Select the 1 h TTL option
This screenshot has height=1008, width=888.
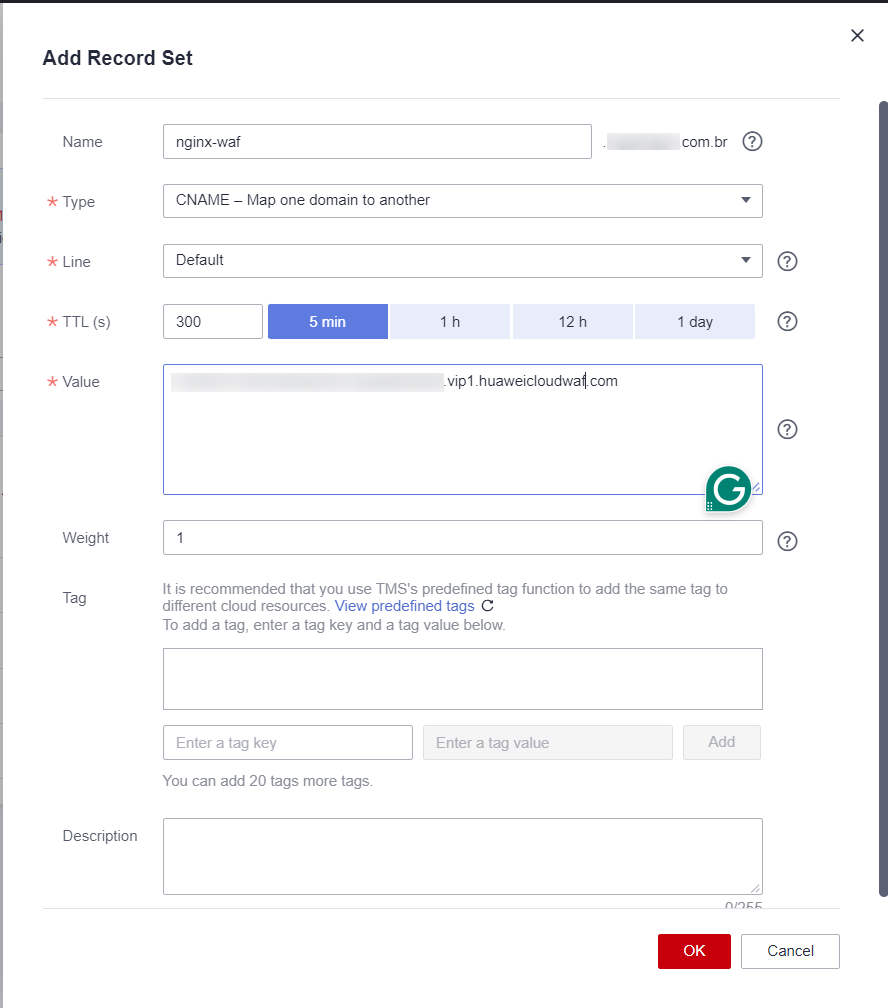(450, 322)
